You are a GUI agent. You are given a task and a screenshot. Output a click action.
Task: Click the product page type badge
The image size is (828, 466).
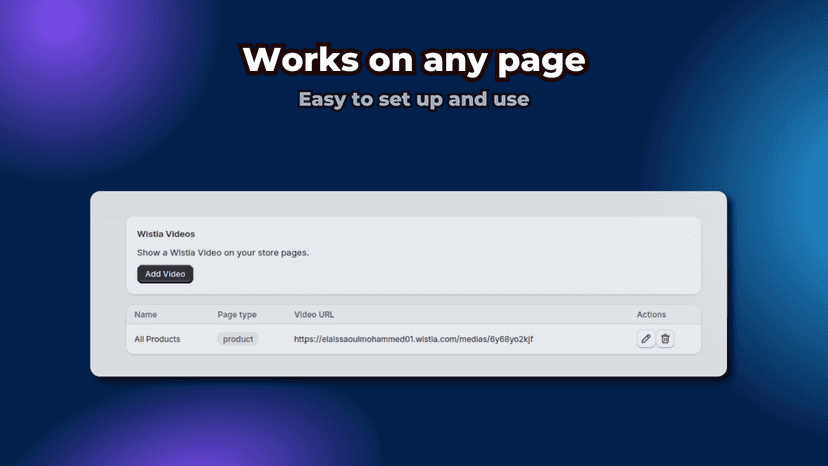point(238,339)
